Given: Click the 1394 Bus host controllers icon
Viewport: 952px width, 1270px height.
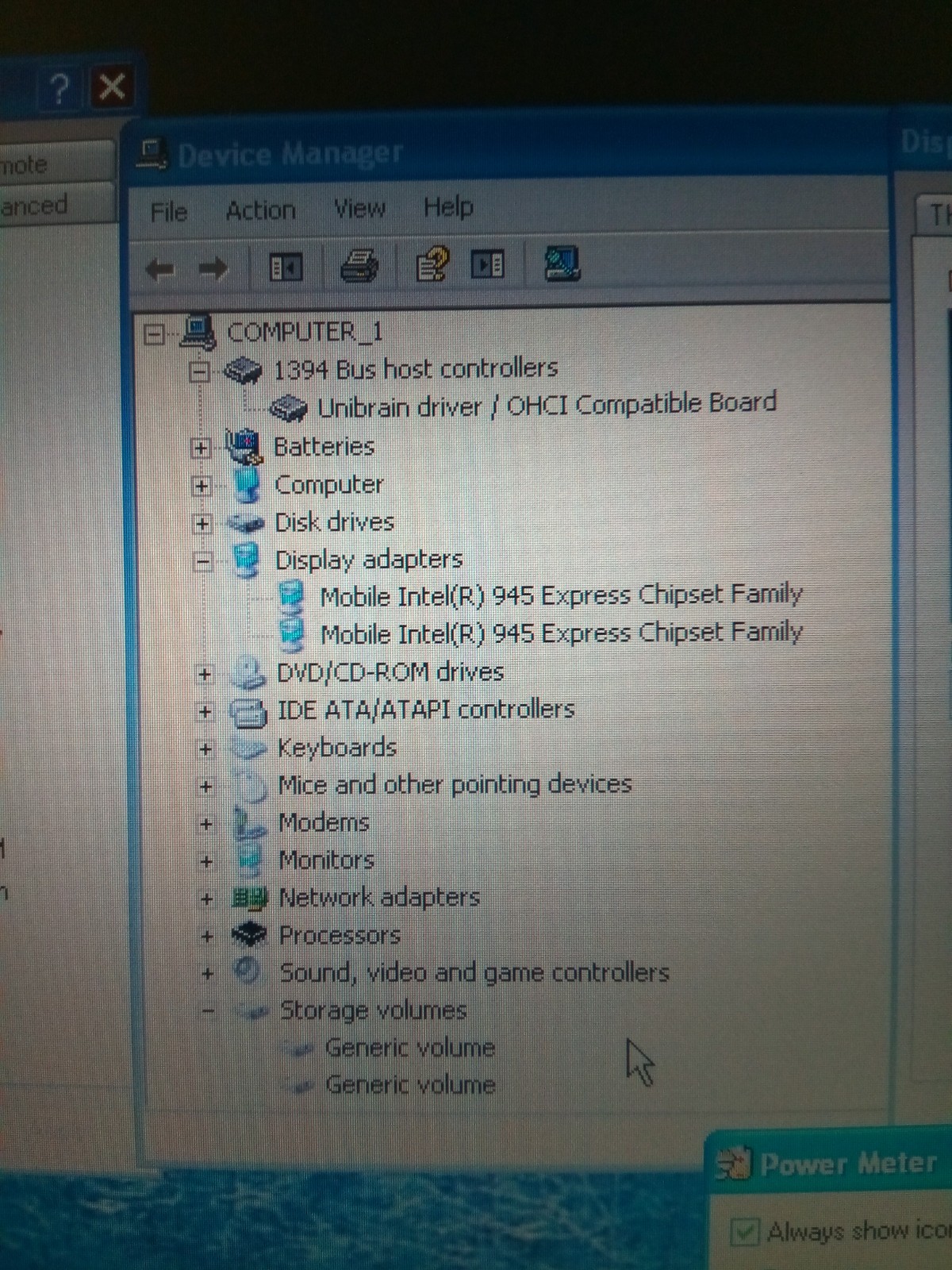Looking at the screenshot, I should coord(243,370).
